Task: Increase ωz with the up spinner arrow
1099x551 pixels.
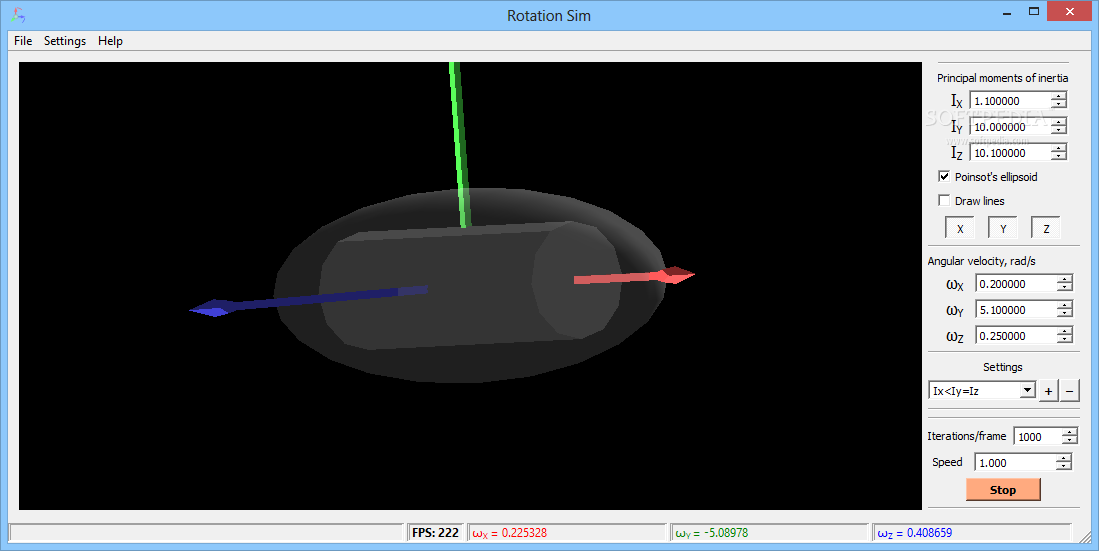Action: pos(1065,331)
